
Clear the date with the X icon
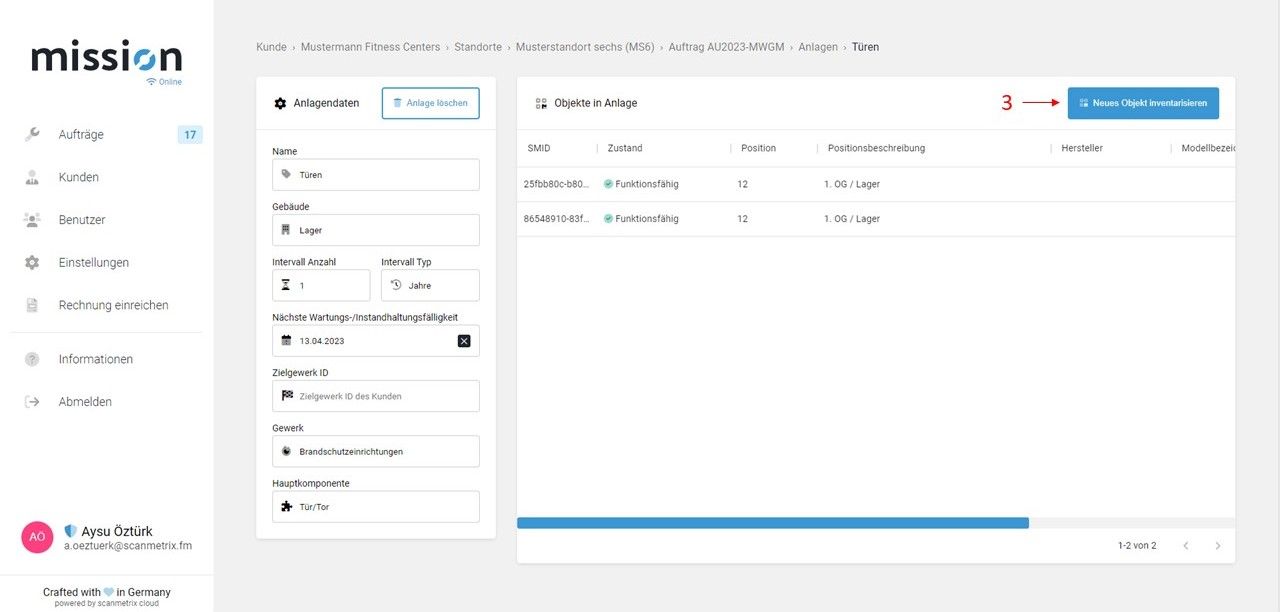tap(464, 341)
